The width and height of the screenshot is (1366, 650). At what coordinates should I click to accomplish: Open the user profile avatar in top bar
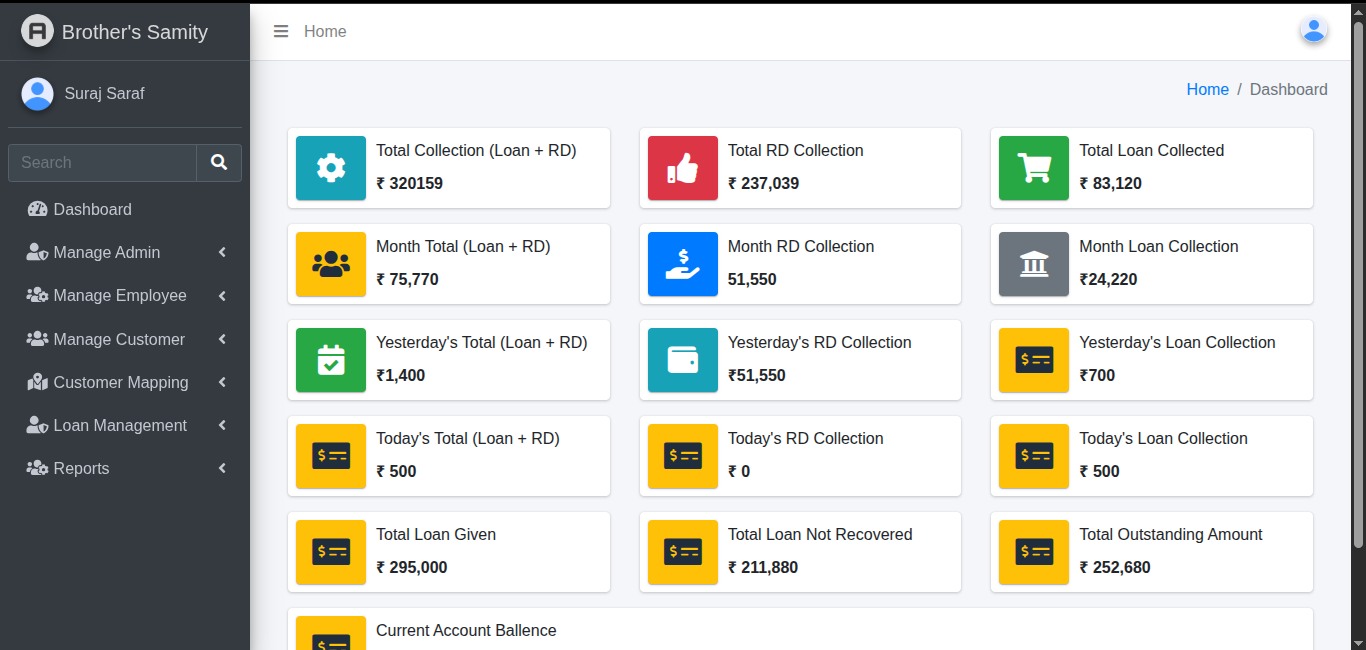pos(1313,31)
